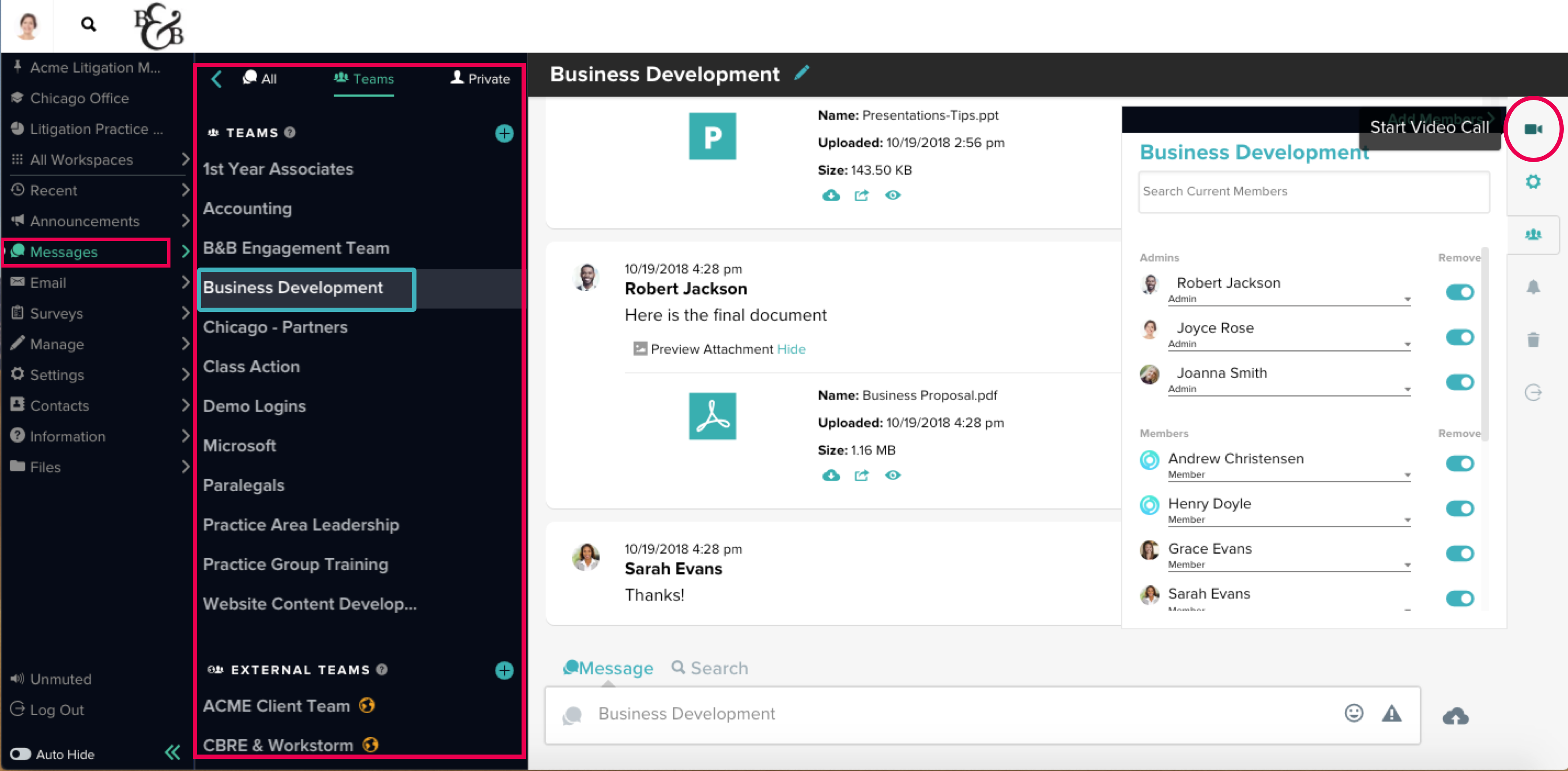Enable the Auto Hide switch
1568x771 pixels.
(20, 754)
